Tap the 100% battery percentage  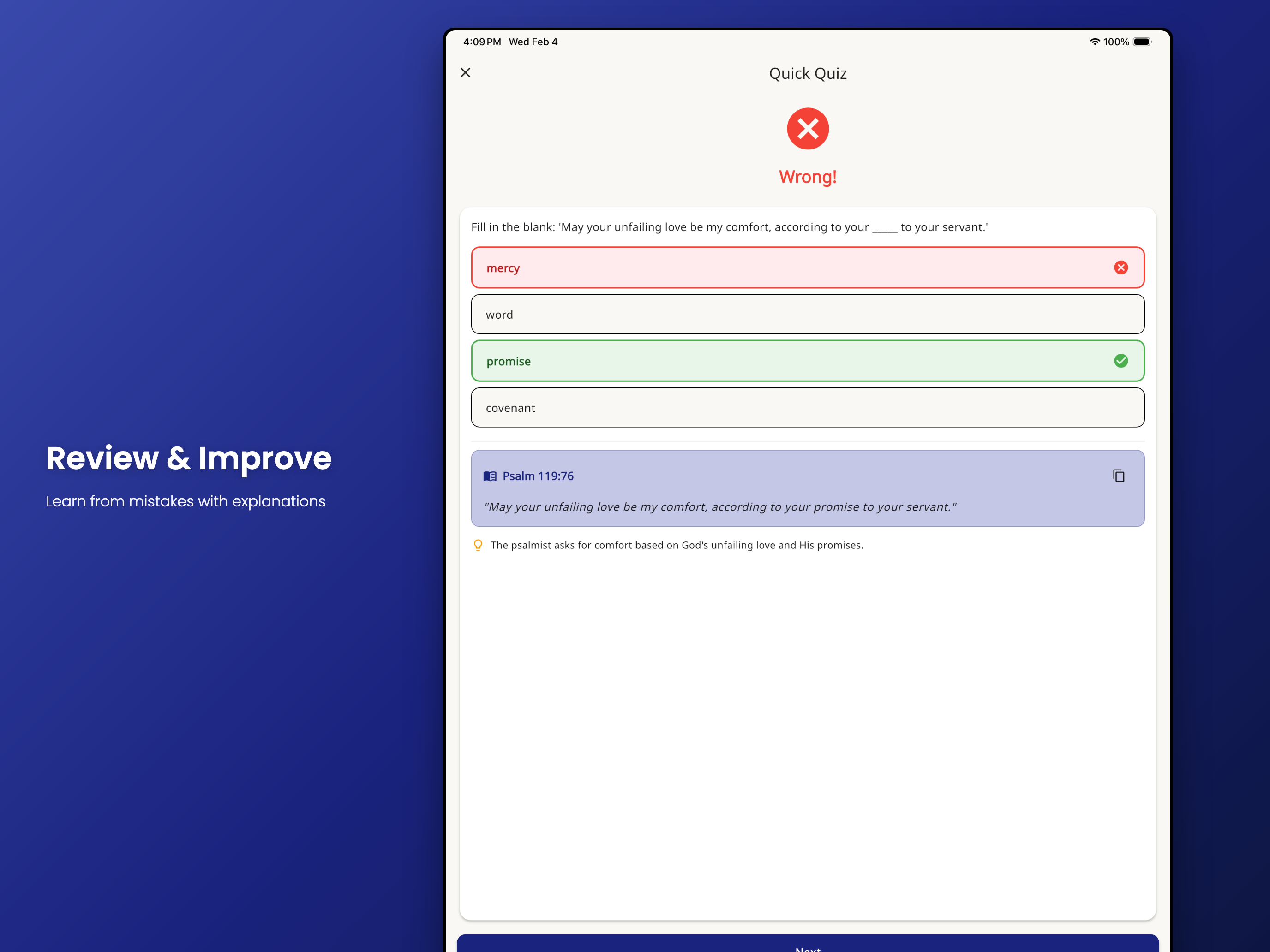(1115, 42)
